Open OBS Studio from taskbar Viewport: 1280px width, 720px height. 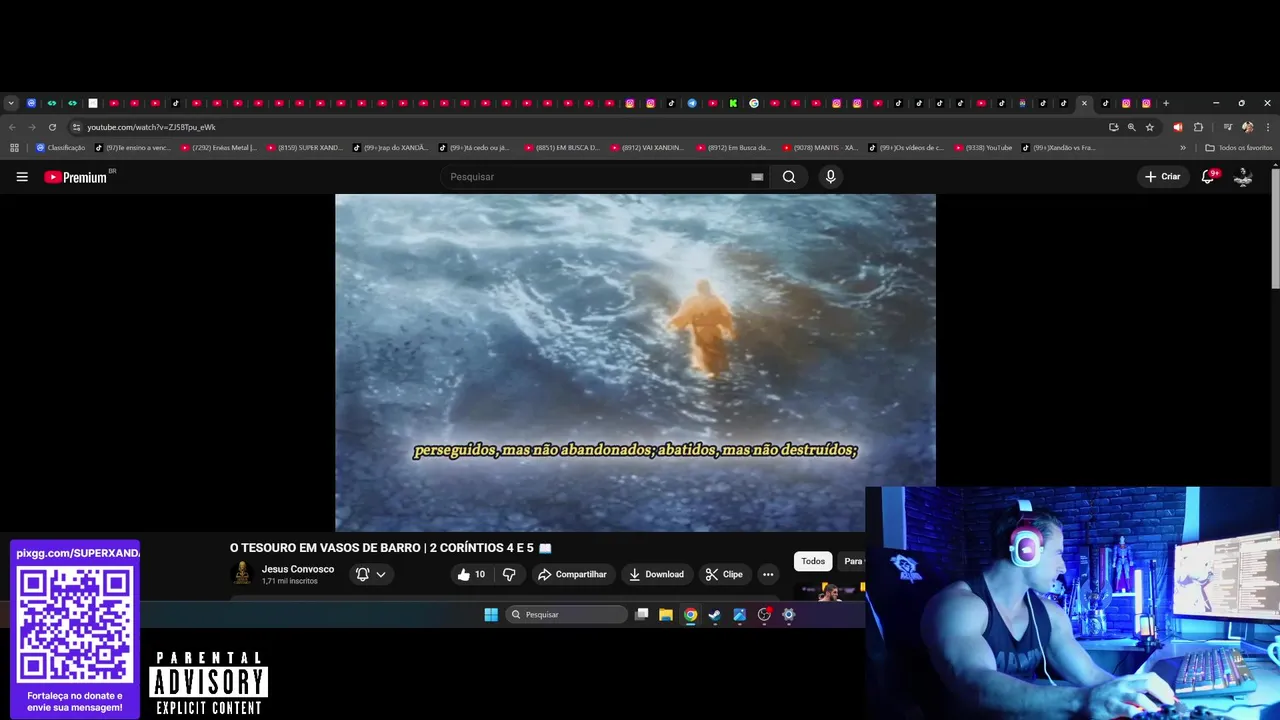[x=764, y=615]
